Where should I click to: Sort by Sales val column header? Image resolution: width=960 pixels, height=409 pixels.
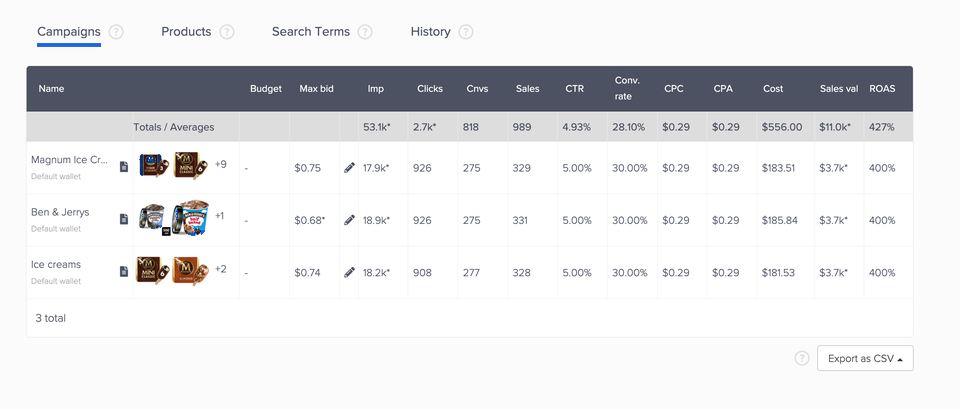(x=839, y=89)
